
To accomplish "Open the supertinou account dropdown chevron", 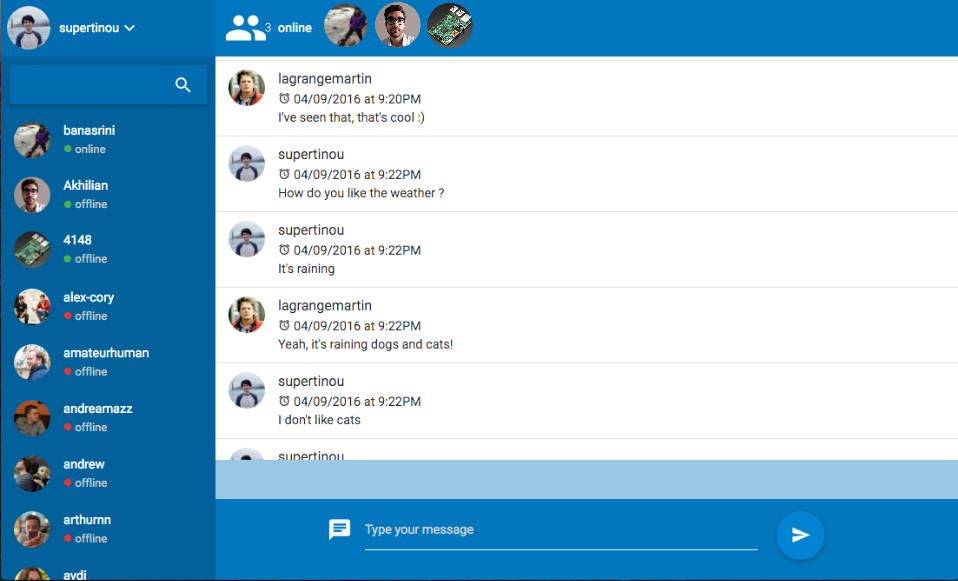I will click(129, 28).
